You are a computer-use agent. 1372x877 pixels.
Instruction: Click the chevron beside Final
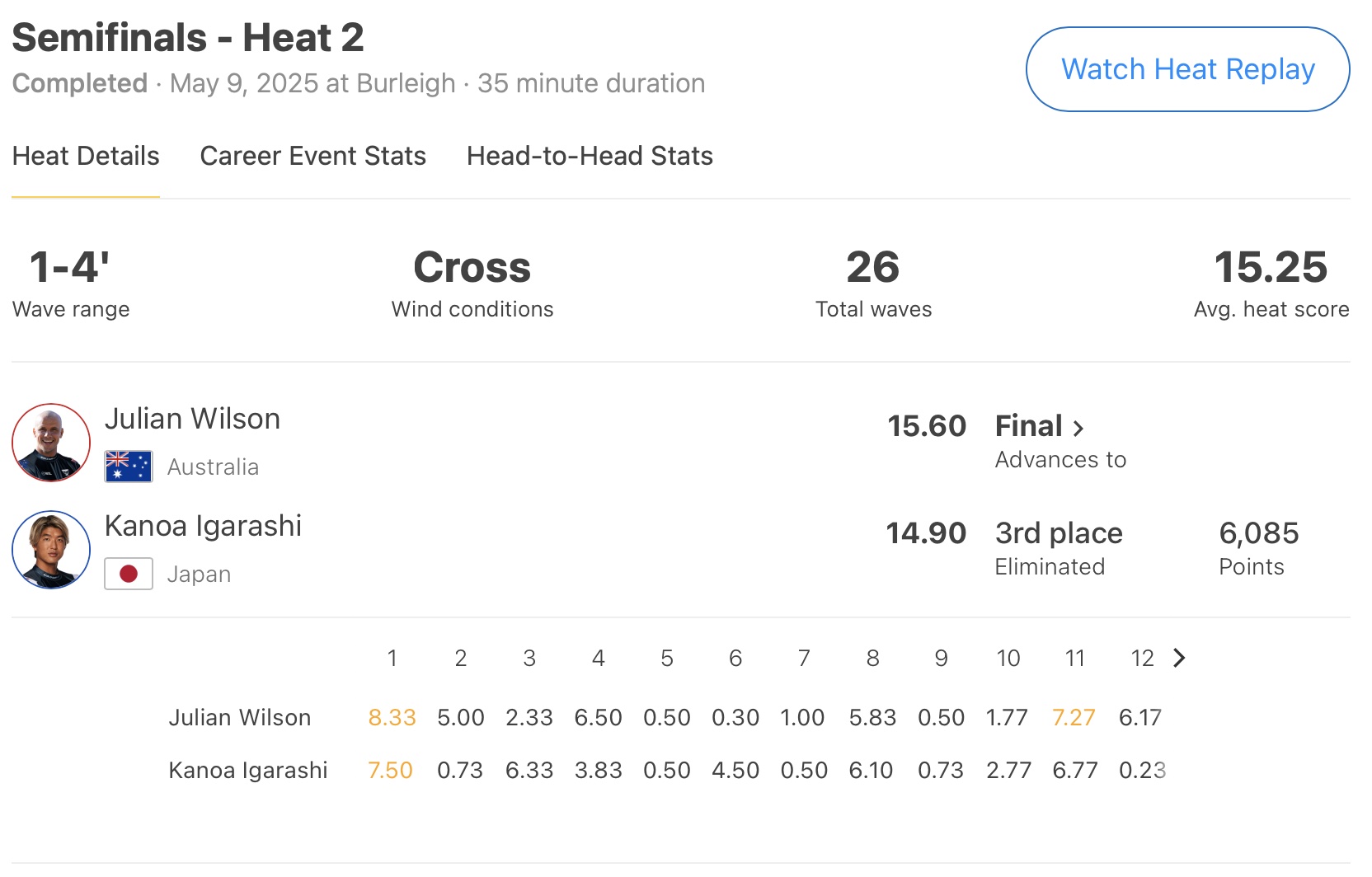pos(1078,428)
